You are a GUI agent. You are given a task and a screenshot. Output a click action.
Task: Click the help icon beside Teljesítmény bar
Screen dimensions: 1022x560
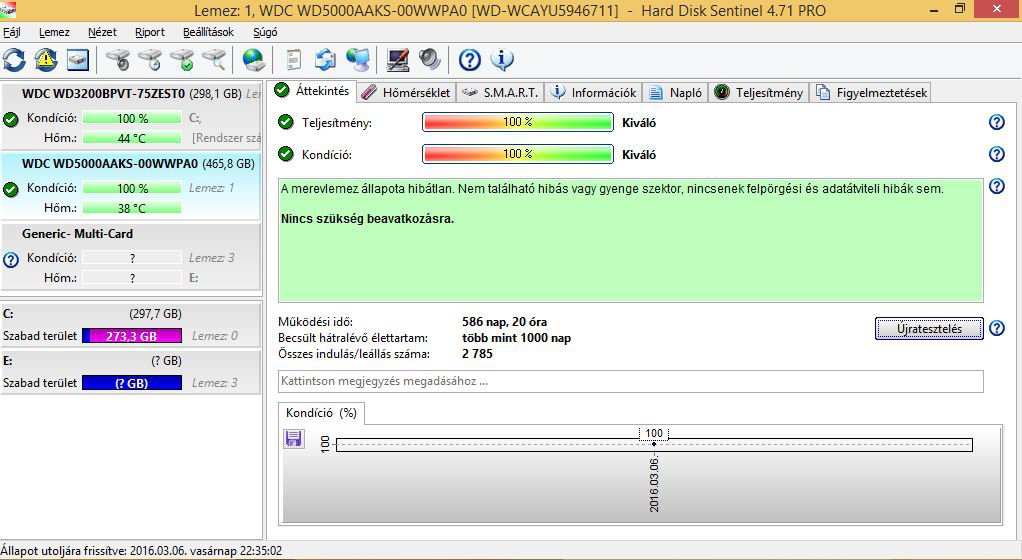click(x=997, y=122)
